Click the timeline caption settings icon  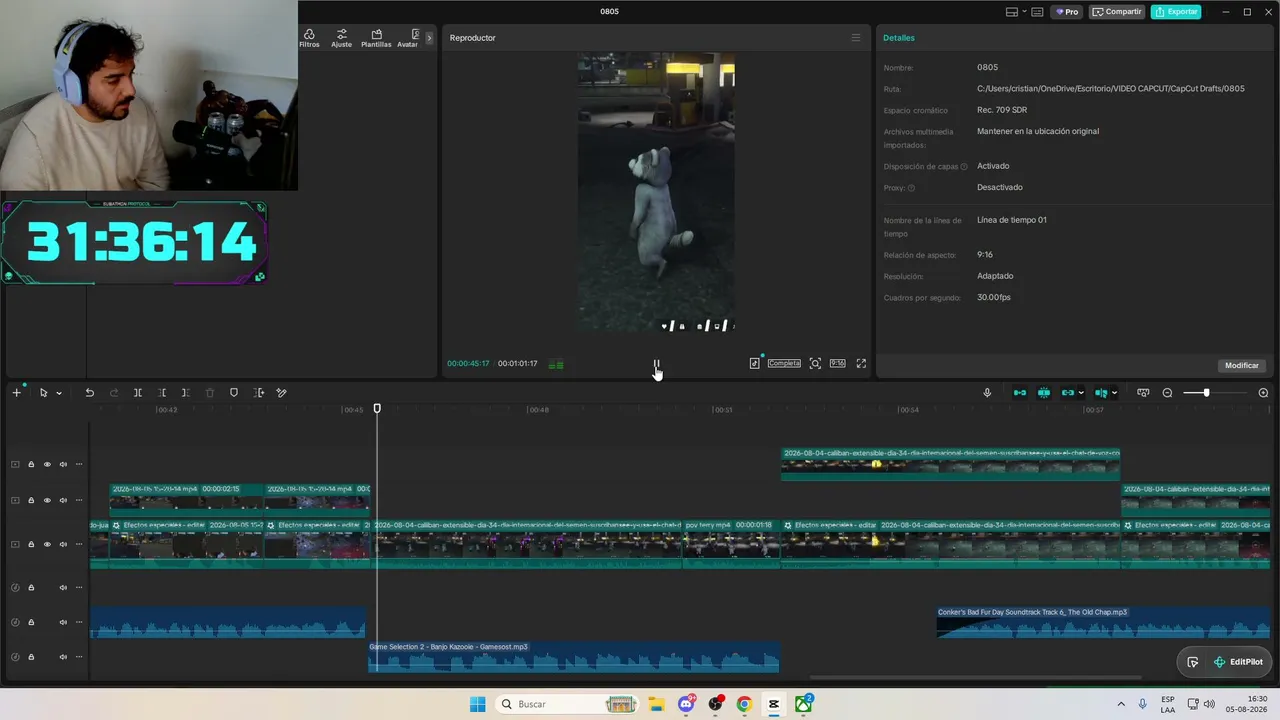pos(1143,393)
